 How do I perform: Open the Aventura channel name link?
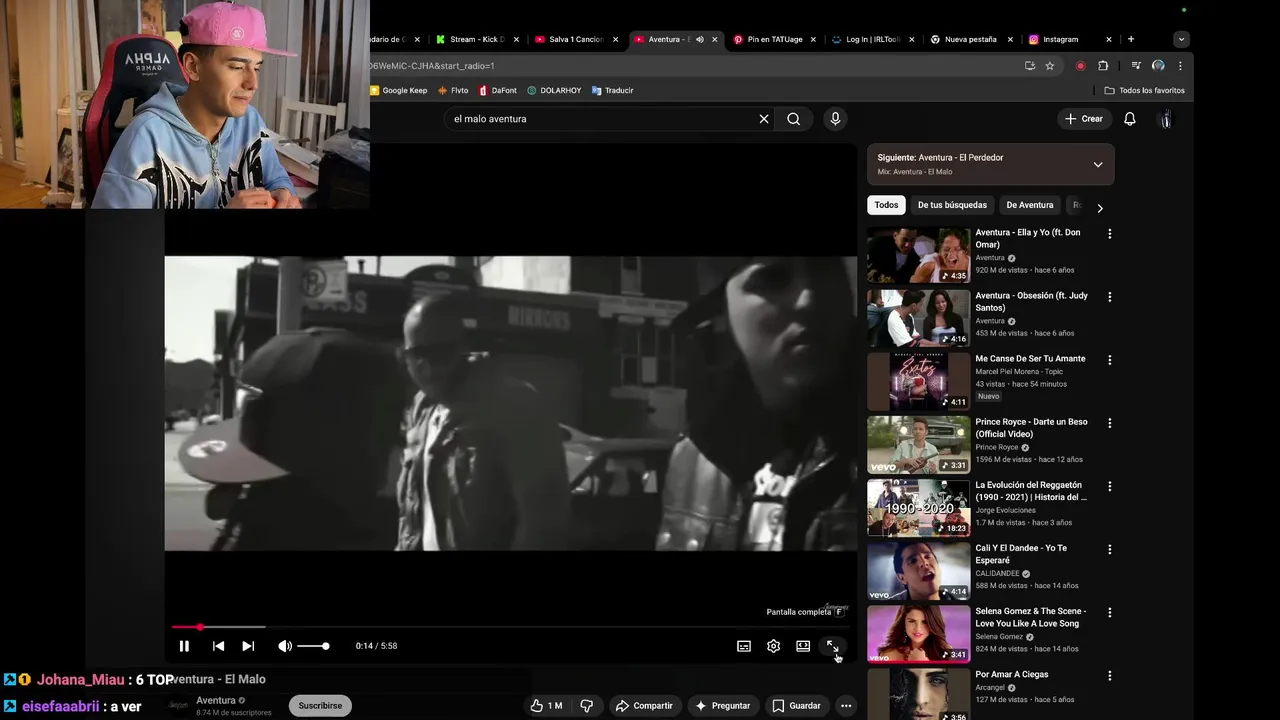point(216,700)
